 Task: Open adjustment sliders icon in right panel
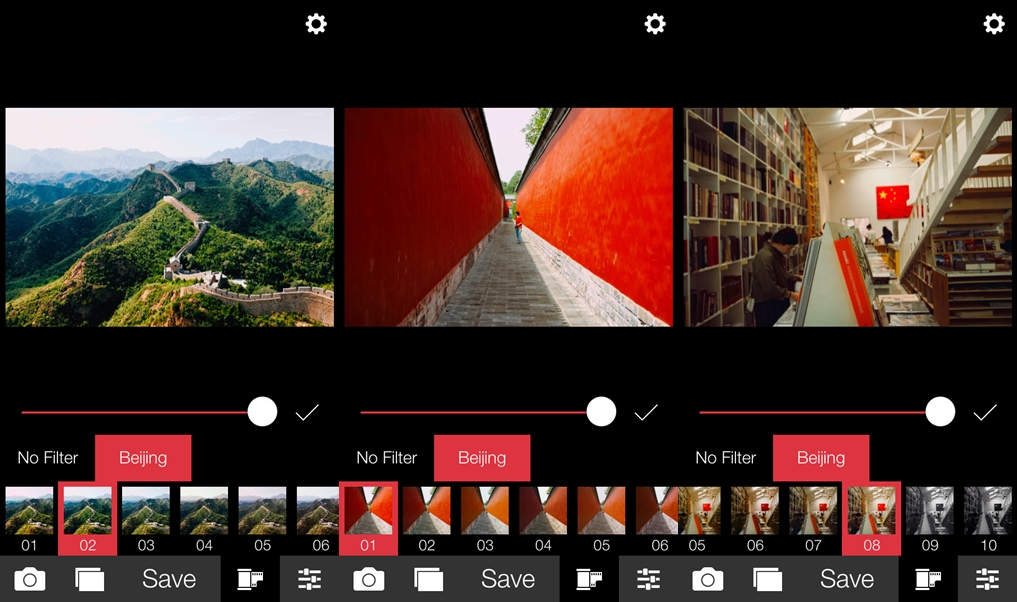tap(987, 579)
